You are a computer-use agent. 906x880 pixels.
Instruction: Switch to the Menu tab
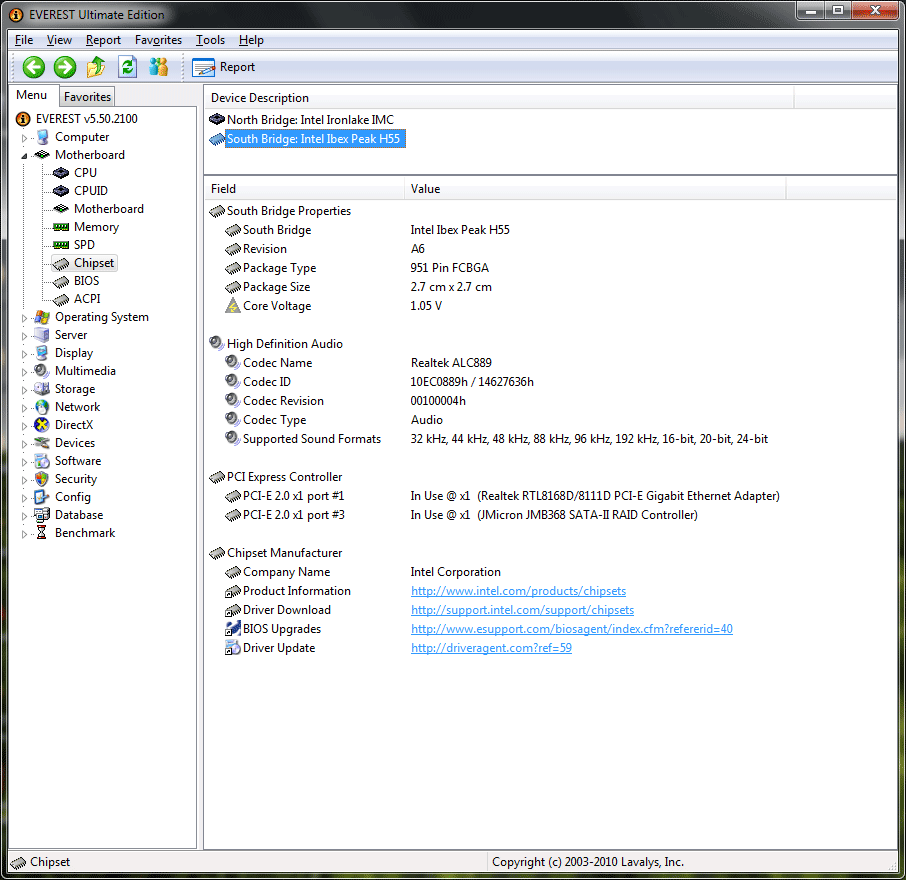click(31, 95)
